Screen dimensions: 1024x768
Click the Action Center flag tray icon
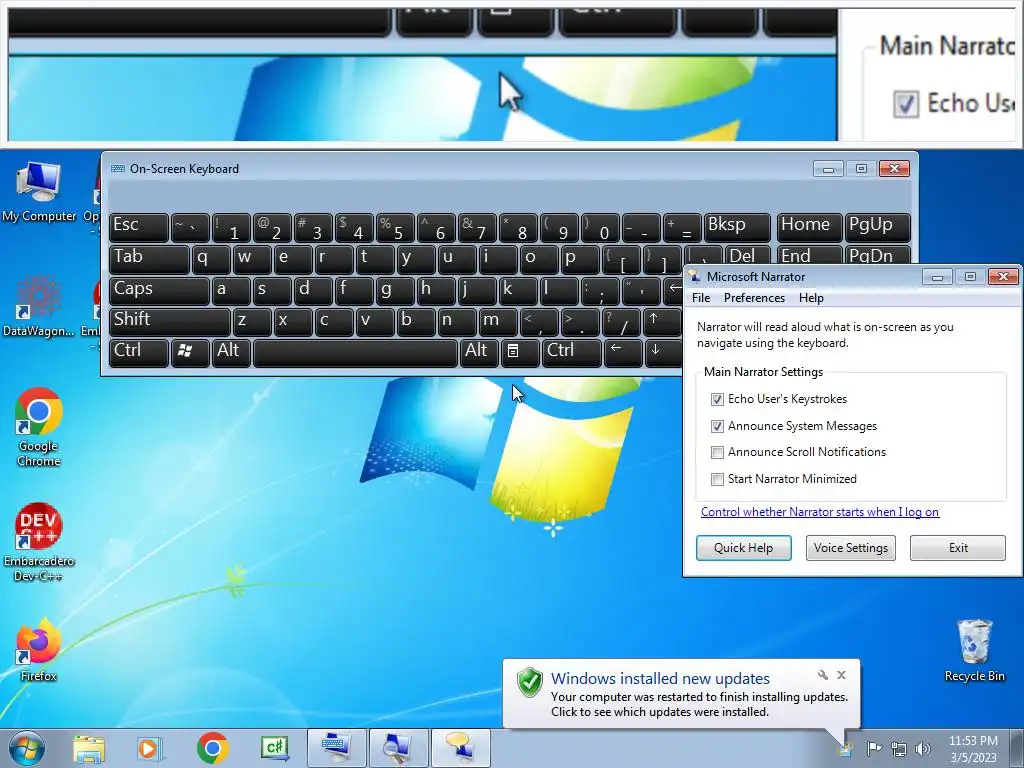pyautogui.click(x=874, y=749)
